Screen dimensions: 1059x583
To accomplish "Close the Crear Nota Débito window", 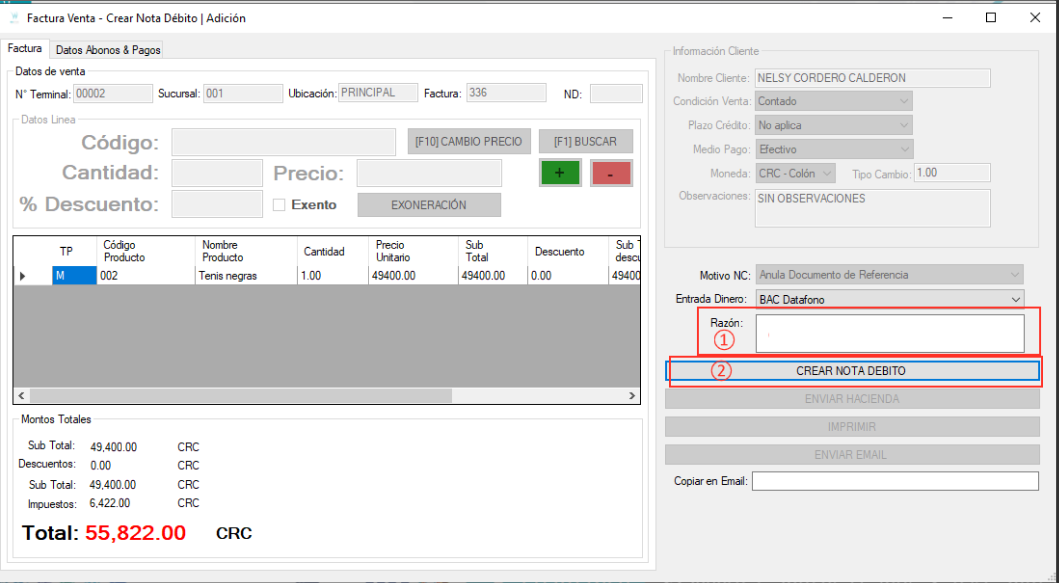I will click(x=1035, y=18).
